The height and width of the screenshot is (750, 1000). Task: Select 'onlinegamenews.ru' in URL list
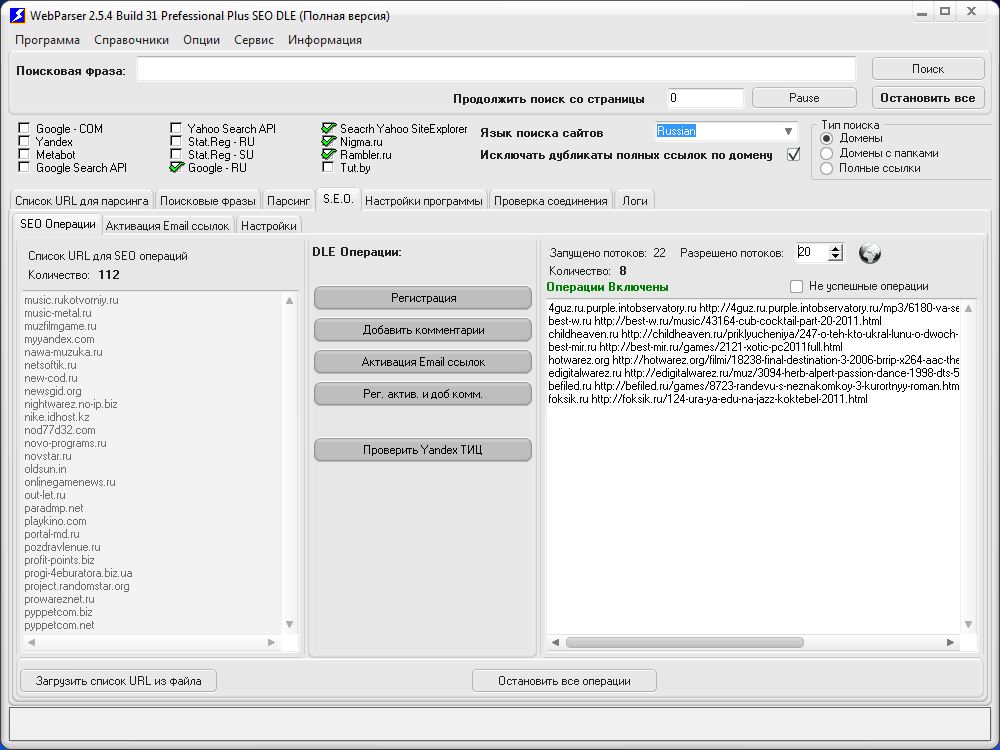pos(70,482)
